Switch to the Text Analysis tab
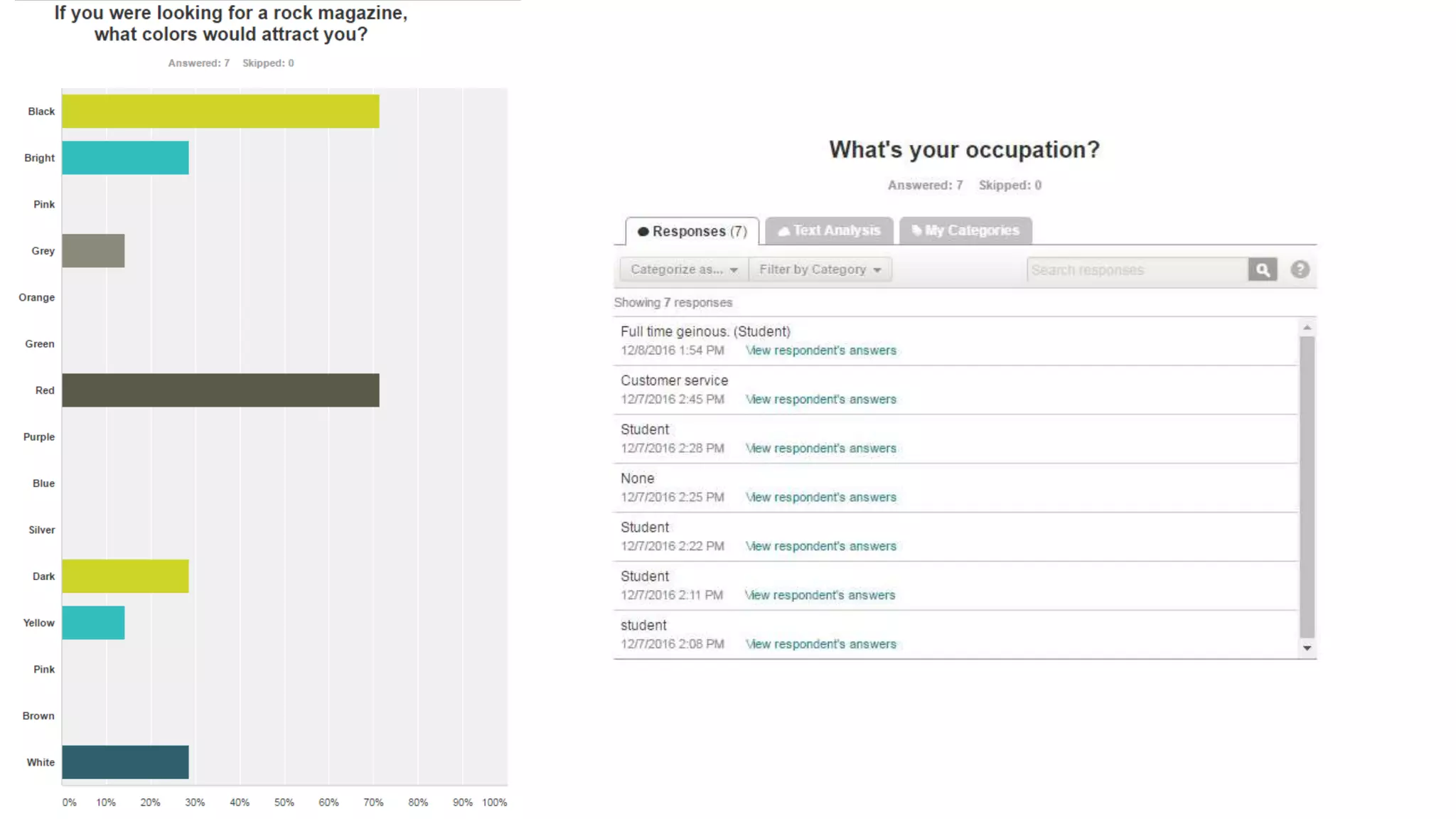The image size is (1456, 819). pos(829,230)
